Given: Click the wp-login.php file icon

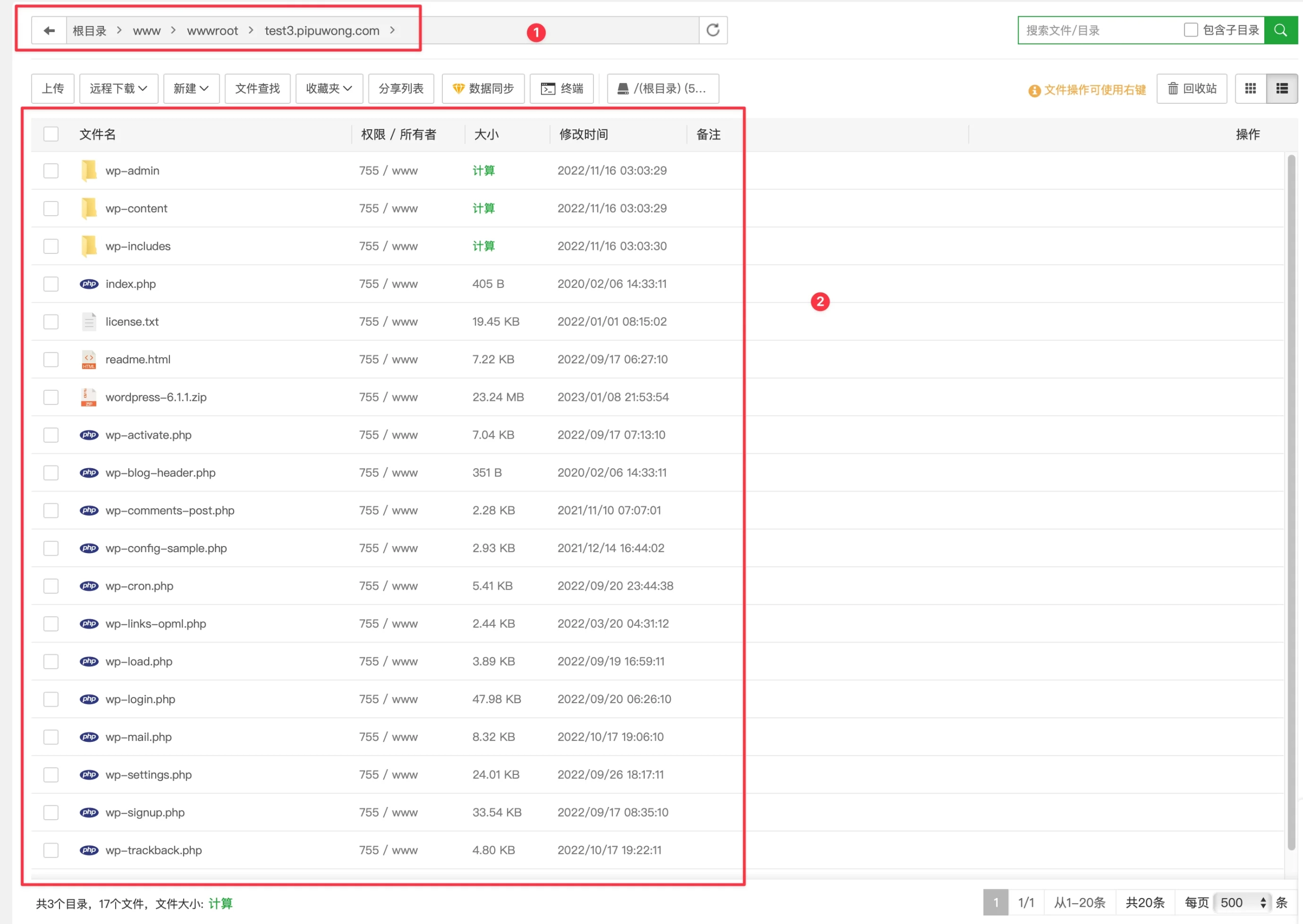Looking at the screenshot, I should pyautogui.click(x=89, y=699).
